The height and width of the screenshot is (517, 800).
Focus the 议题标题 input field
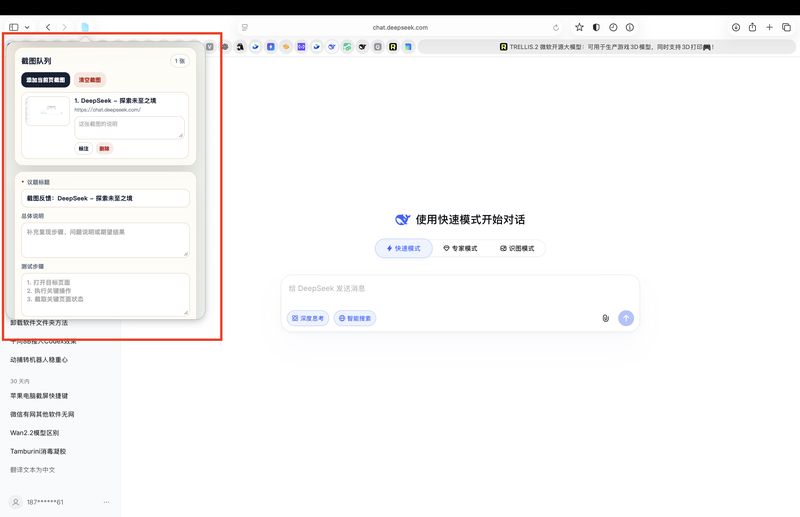[105, 198]
